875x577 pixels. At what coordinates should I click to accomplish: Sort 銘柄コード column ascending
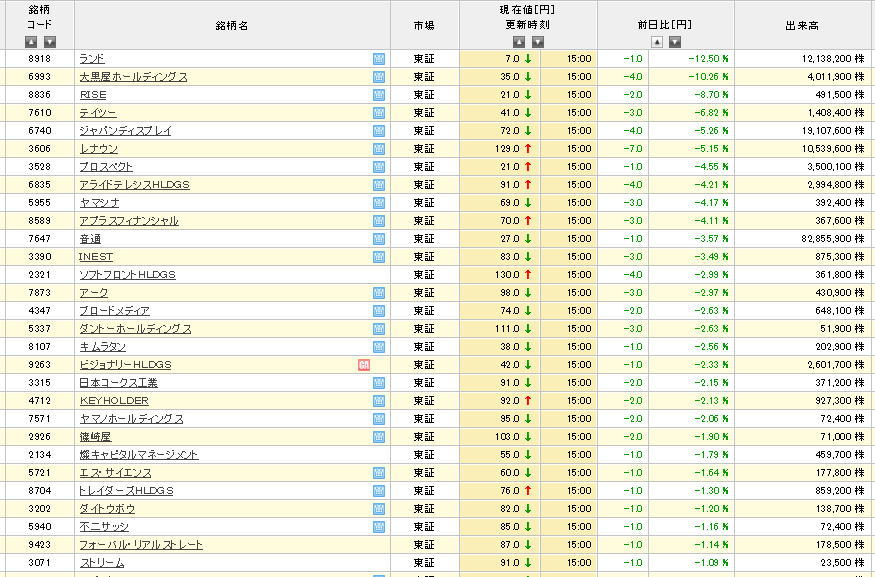click(x=31, y=41)
